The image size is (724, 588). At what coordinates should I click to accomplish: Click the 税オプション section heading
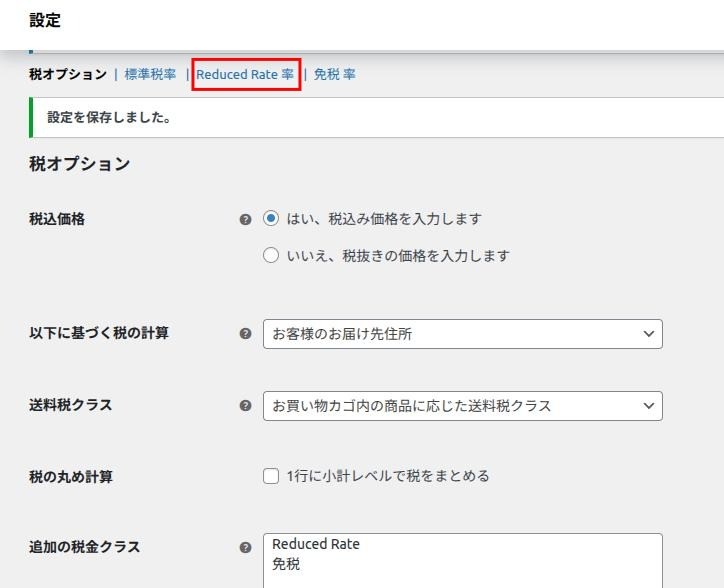coord(80,164)
